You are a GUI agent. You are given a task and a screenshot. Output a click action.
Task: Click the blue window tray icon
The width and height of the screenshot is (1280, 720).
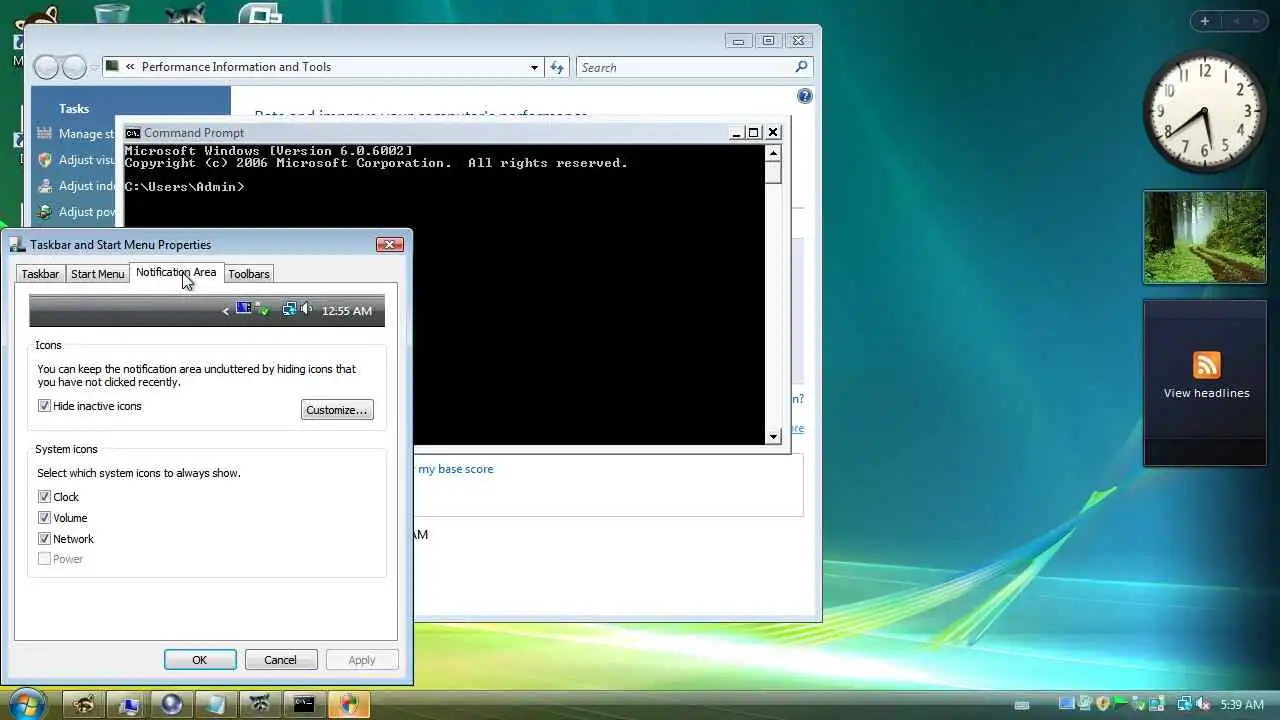[1067, 704]
